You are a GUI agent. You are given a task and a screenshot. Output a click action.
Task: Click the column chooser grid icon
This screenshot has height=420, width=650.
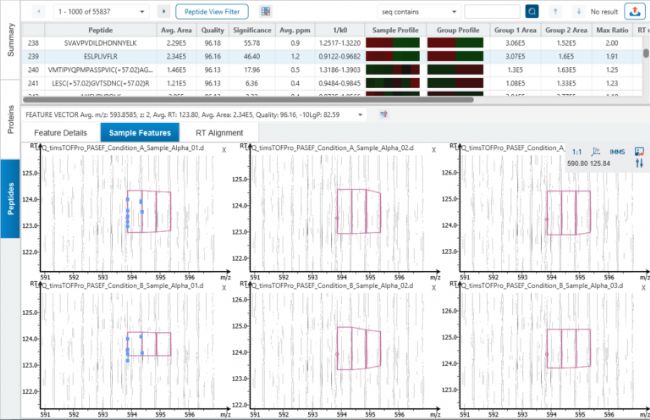pyautogui.click(x=266, y=11)
